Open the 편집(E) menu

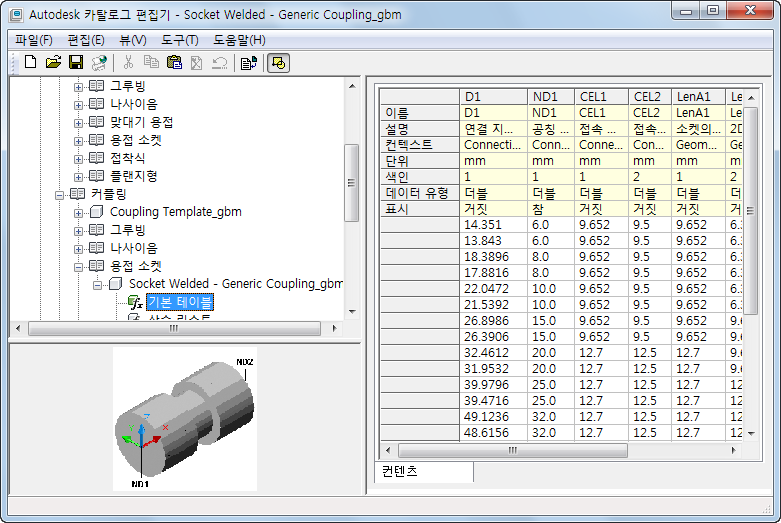pyautogui.click(x=86, y=40)
